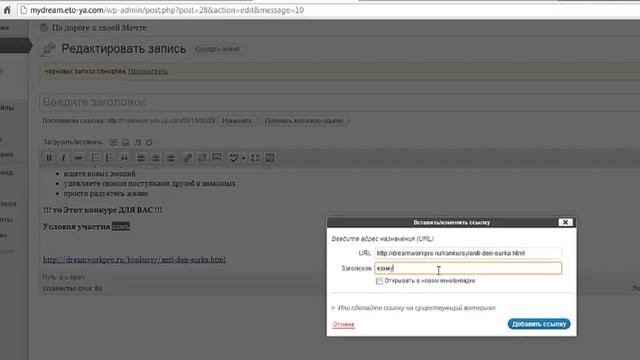Viewport: 640px width, 360px height.
Task: Toggle Italic formatting in editor toolbar
Action: coord(63,158)
